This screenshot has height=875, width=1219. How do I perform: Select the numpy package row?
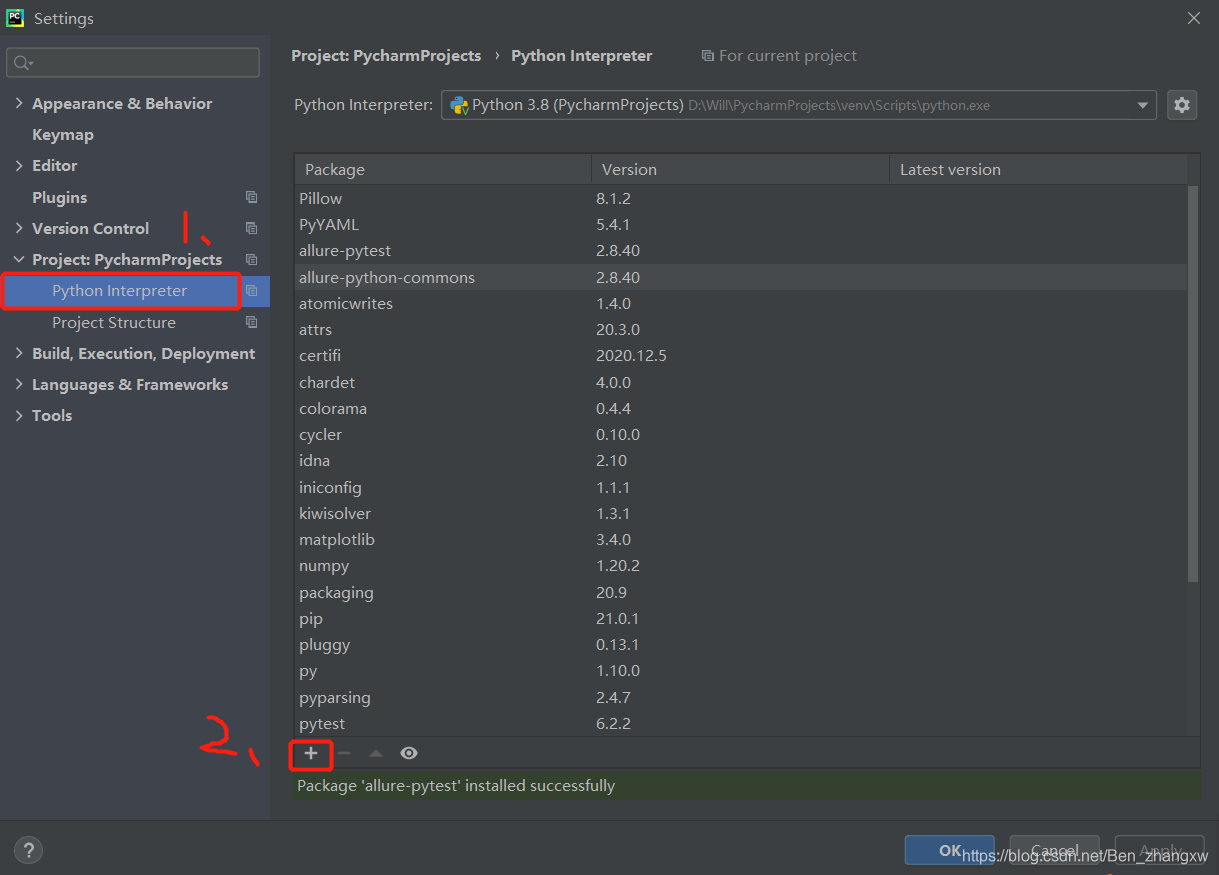741,565
